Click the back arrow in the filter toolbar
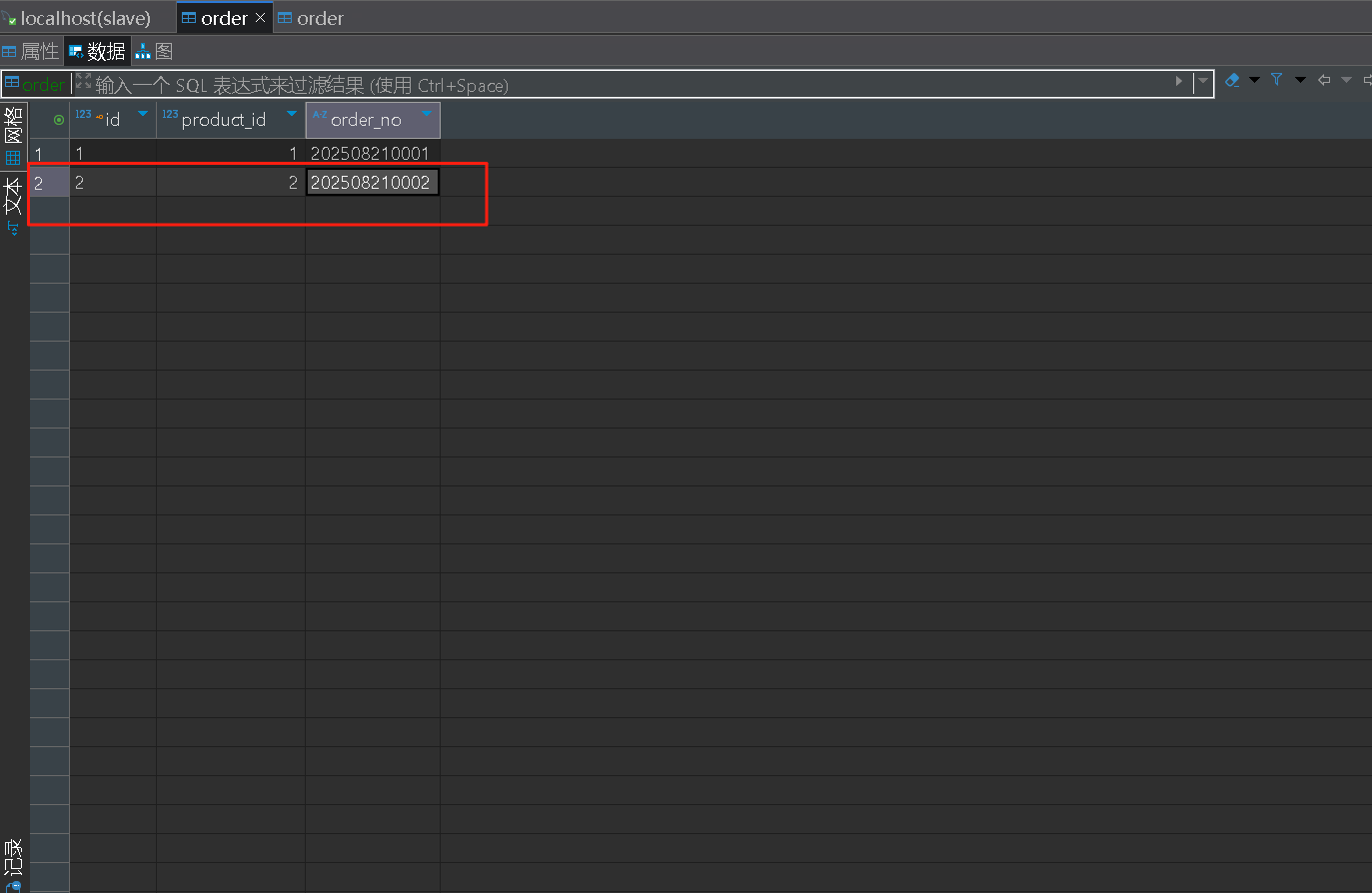1372x893 pixels. 1324,80
